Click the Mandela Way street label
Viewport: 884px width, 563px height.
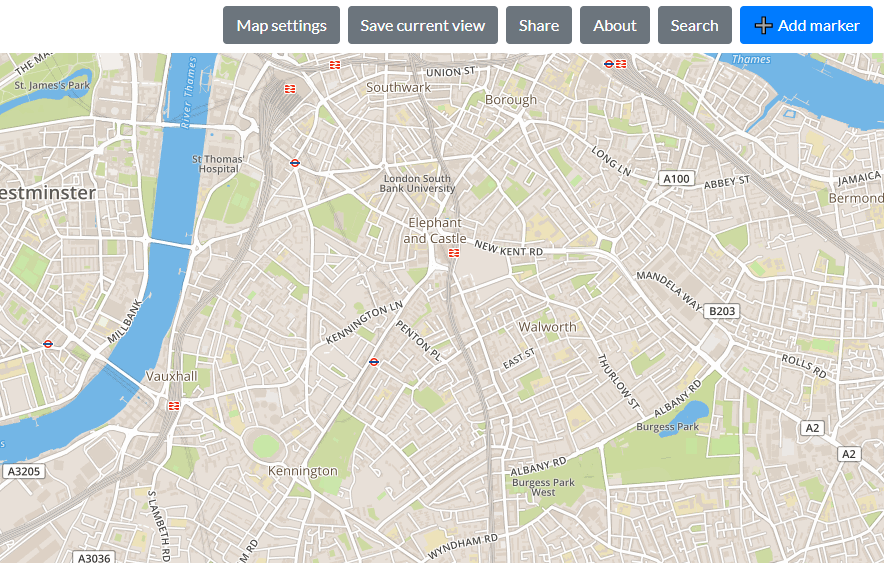click(669, 290)
